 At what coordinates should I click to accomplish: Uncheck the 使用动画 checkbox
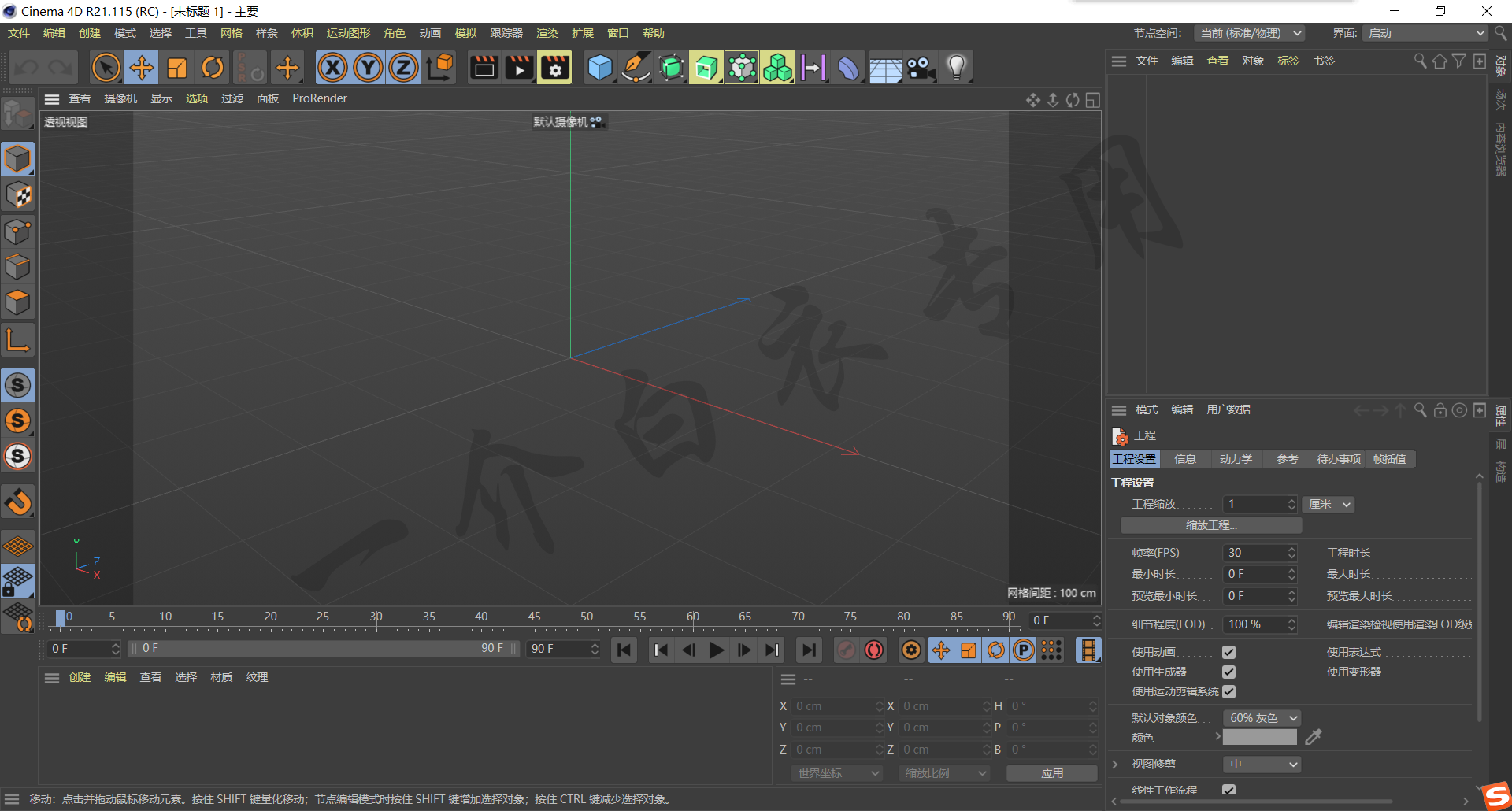pos(1228,652)
